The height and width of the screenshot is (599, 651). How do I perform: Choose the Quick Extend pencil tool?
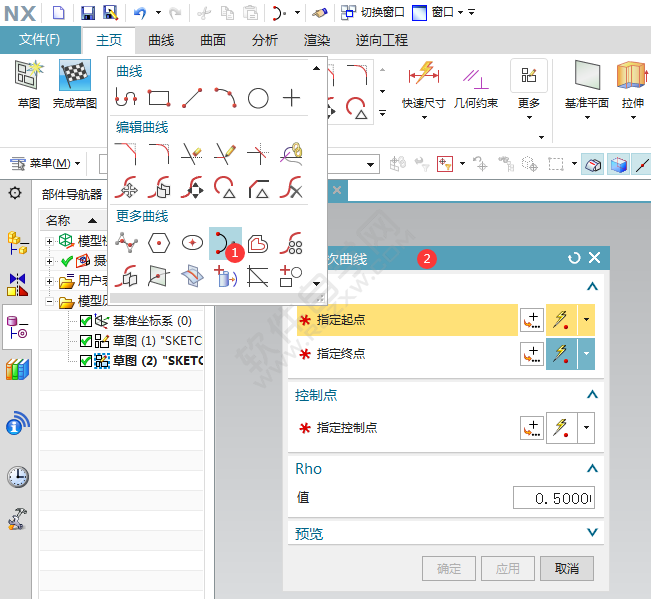pos(225,154)
